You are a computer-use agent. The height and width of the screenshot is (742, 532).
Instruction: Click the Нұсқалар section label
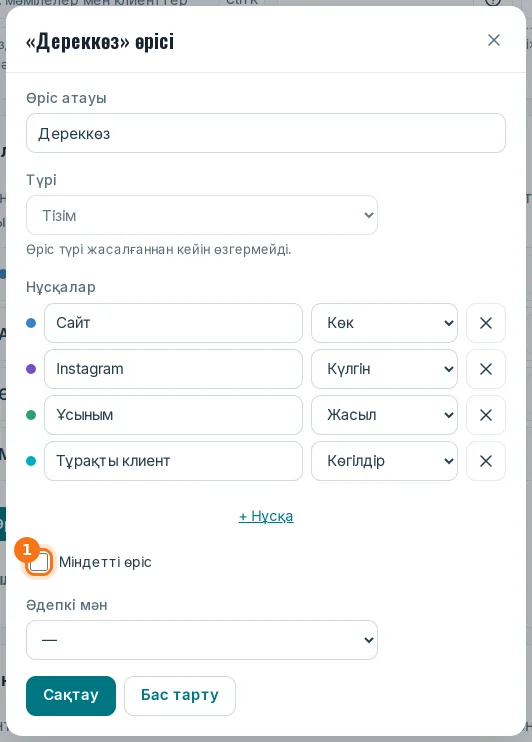coord(61,287)
